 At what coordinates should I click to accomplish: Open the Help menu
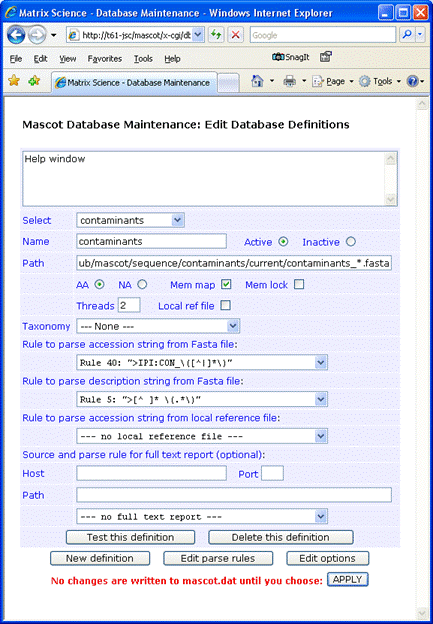click(x=172, y=59)
